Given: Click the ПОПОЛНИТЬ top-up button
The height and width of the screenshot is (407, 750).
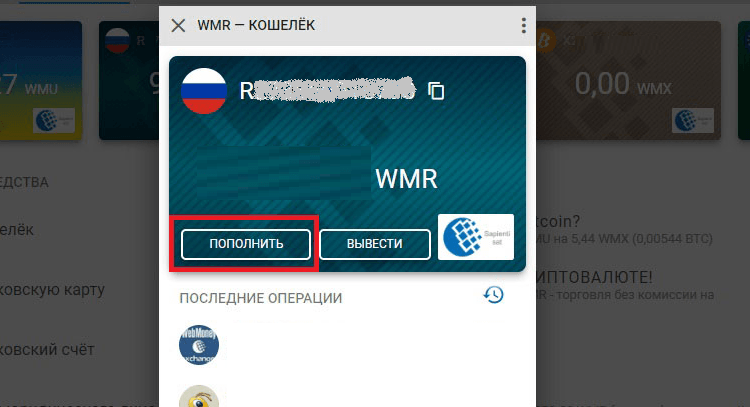Looking at the screenshot, I should pos(246,244).
